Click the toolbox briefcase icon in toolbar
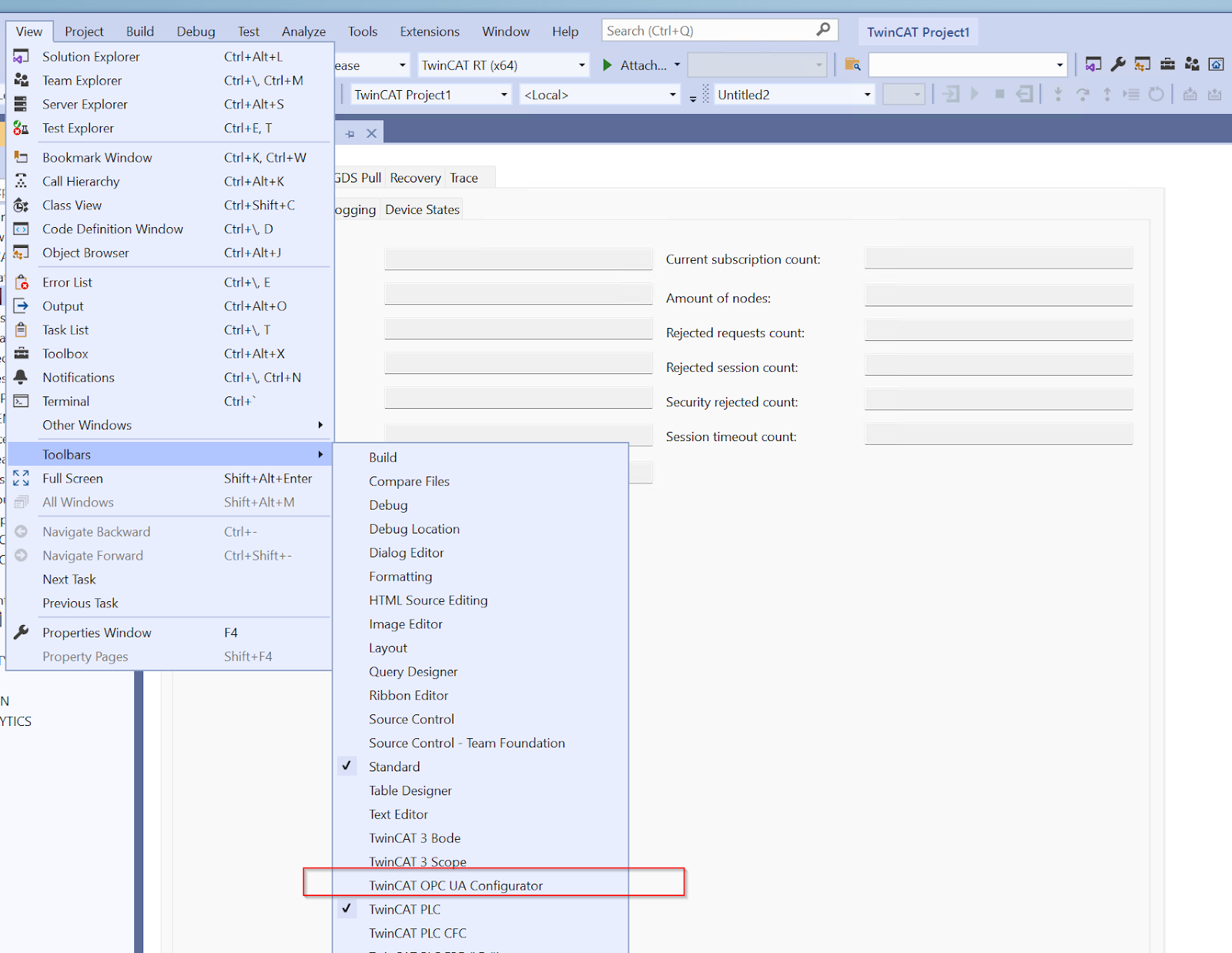The height and width of the screenshot is (953, 1232). (1167, 65)
